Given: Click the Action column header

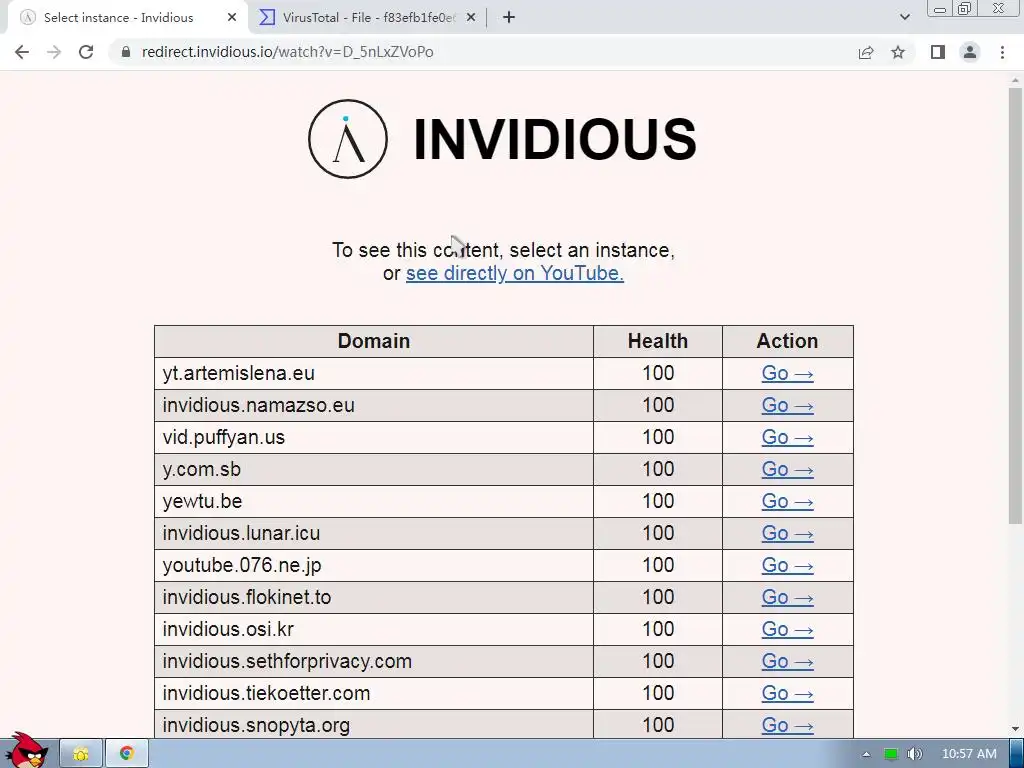Looking at the screenshot, I should click(x=788, y=341).
